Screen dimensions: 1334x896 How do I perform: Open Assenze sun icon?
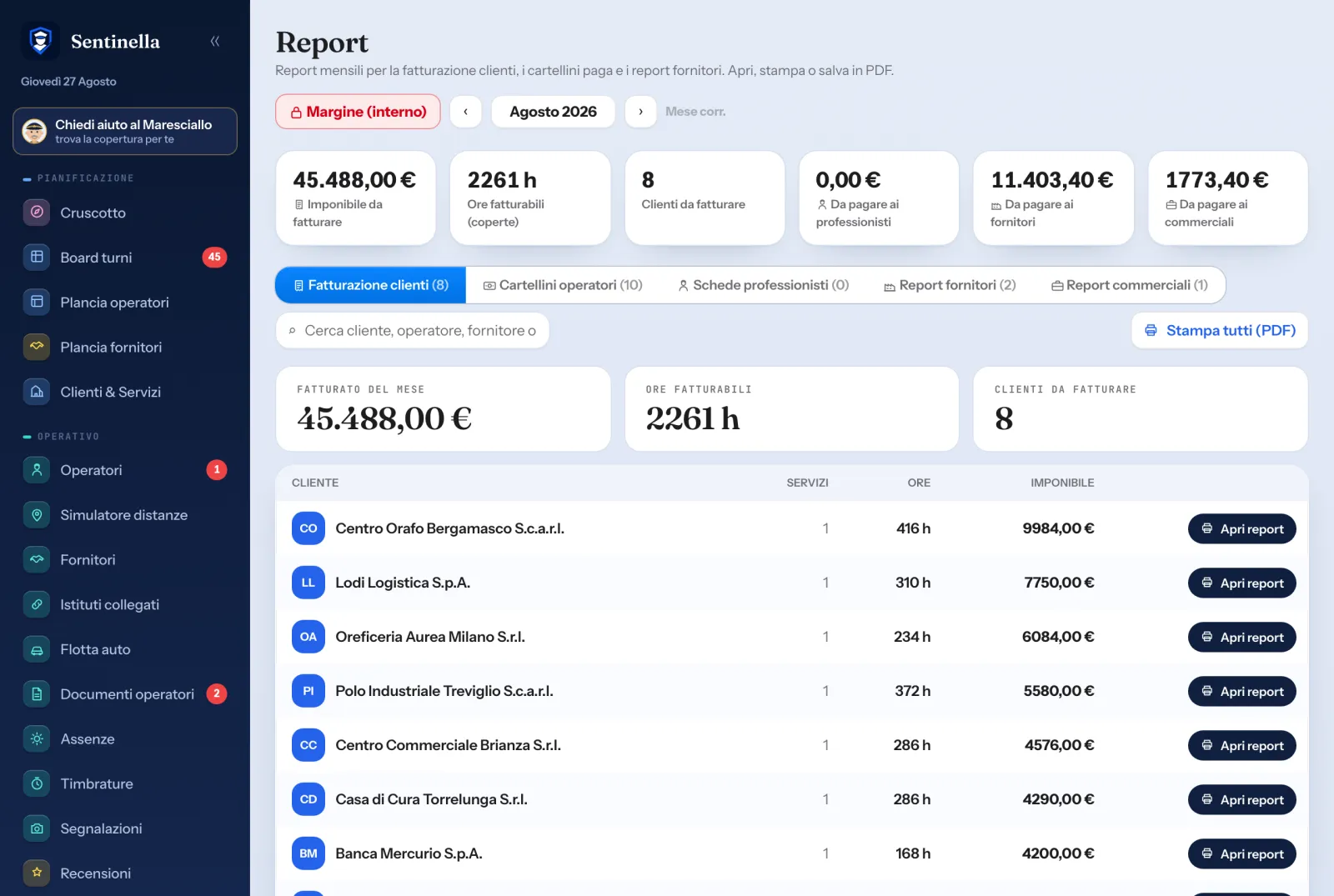[x=37, y=738]
